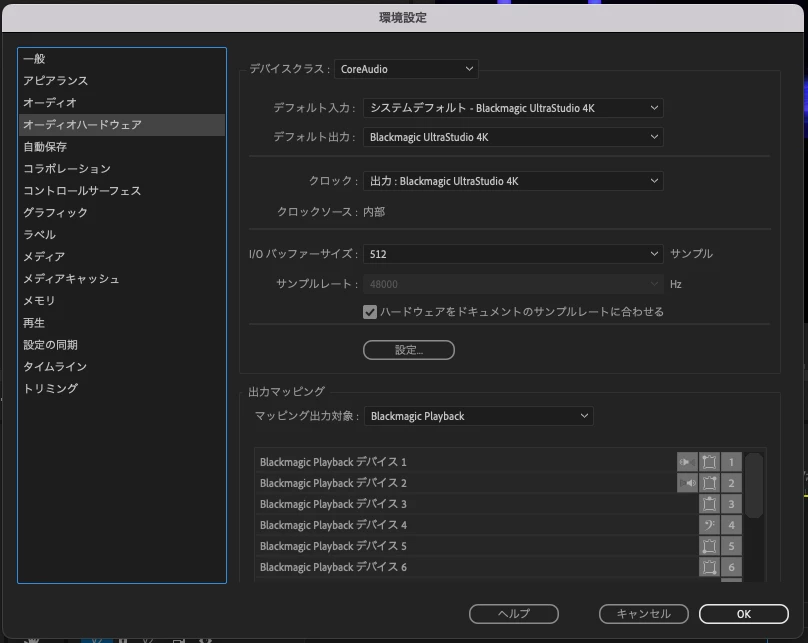Select オーディオ in the preferences sidebar
Image resolution: width=808 pixels, height=643 pixels.
click(x=122, y=103)
